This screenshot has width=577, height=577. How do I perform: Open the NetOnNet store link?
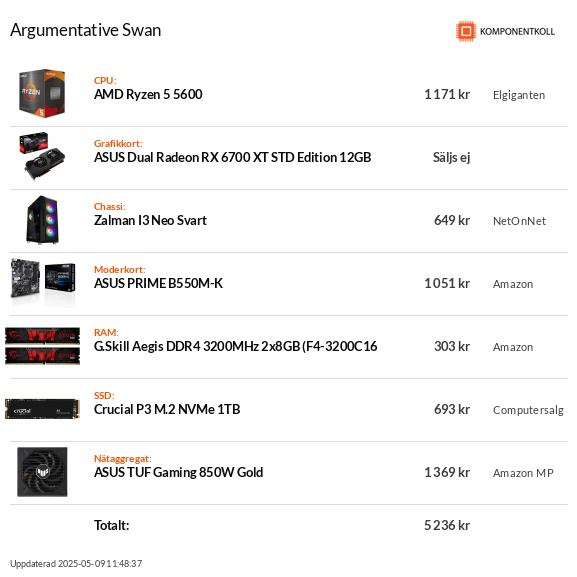(x=519, y=221)
